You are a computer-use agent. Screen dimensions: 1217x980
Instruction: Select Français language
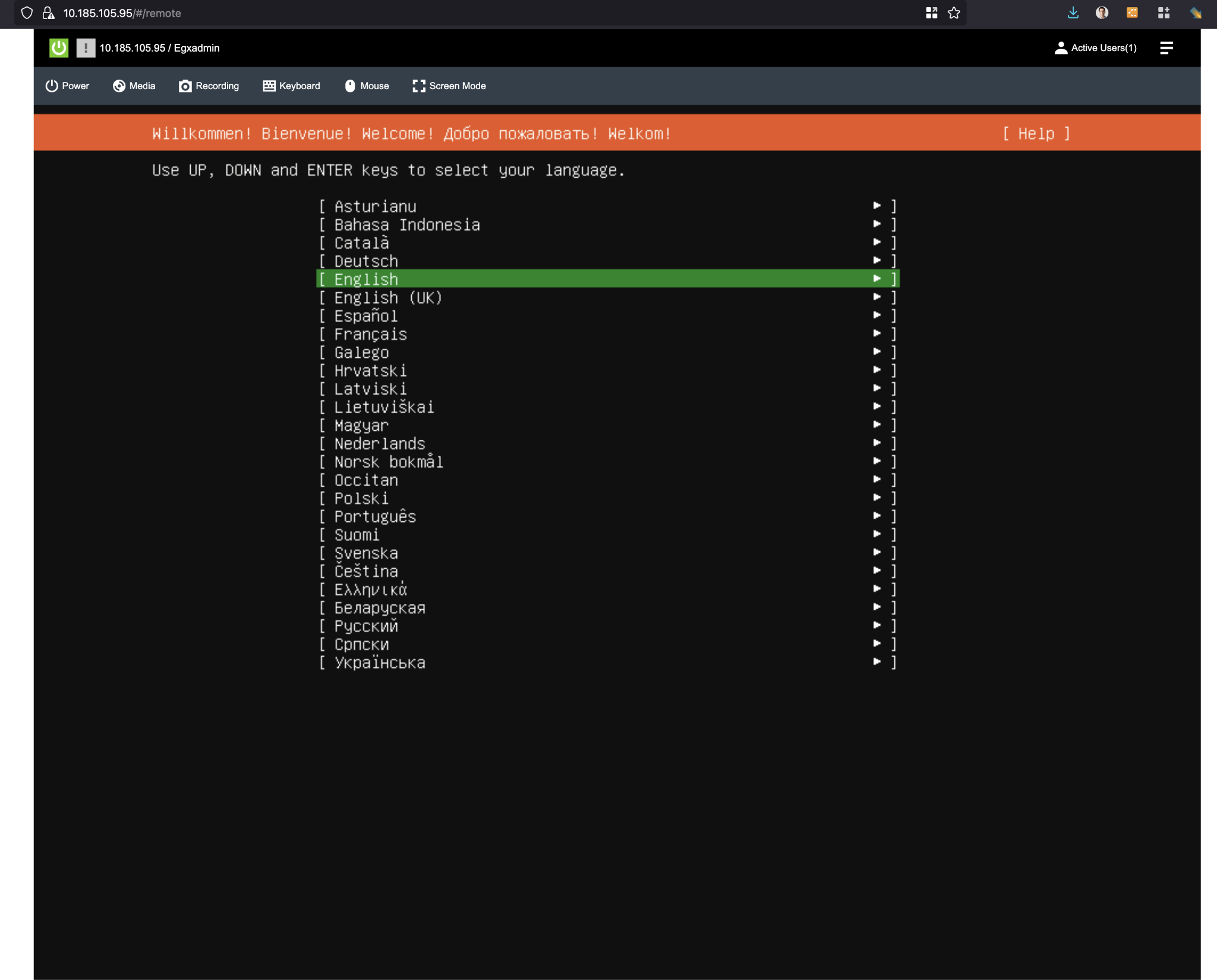[607, 334]
